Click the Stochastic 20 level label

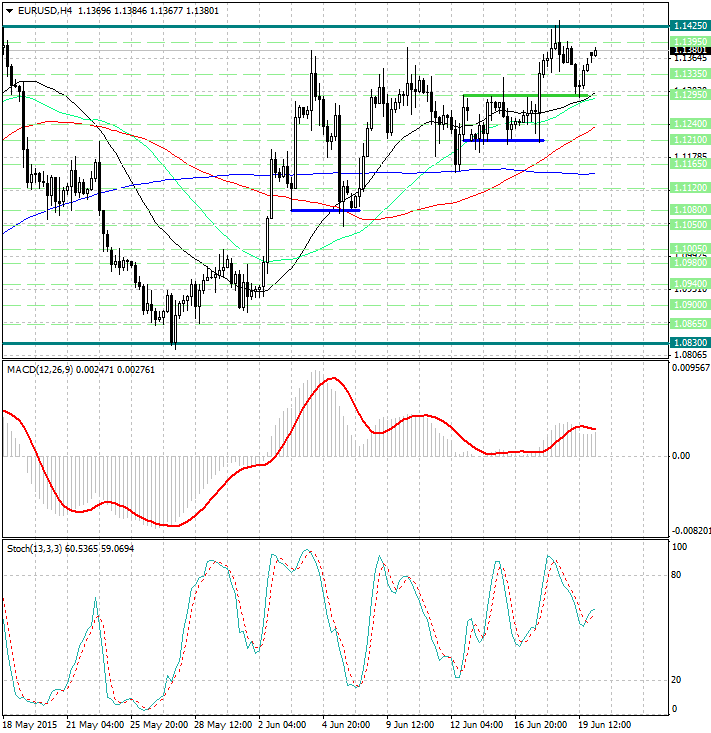point(677,680)
